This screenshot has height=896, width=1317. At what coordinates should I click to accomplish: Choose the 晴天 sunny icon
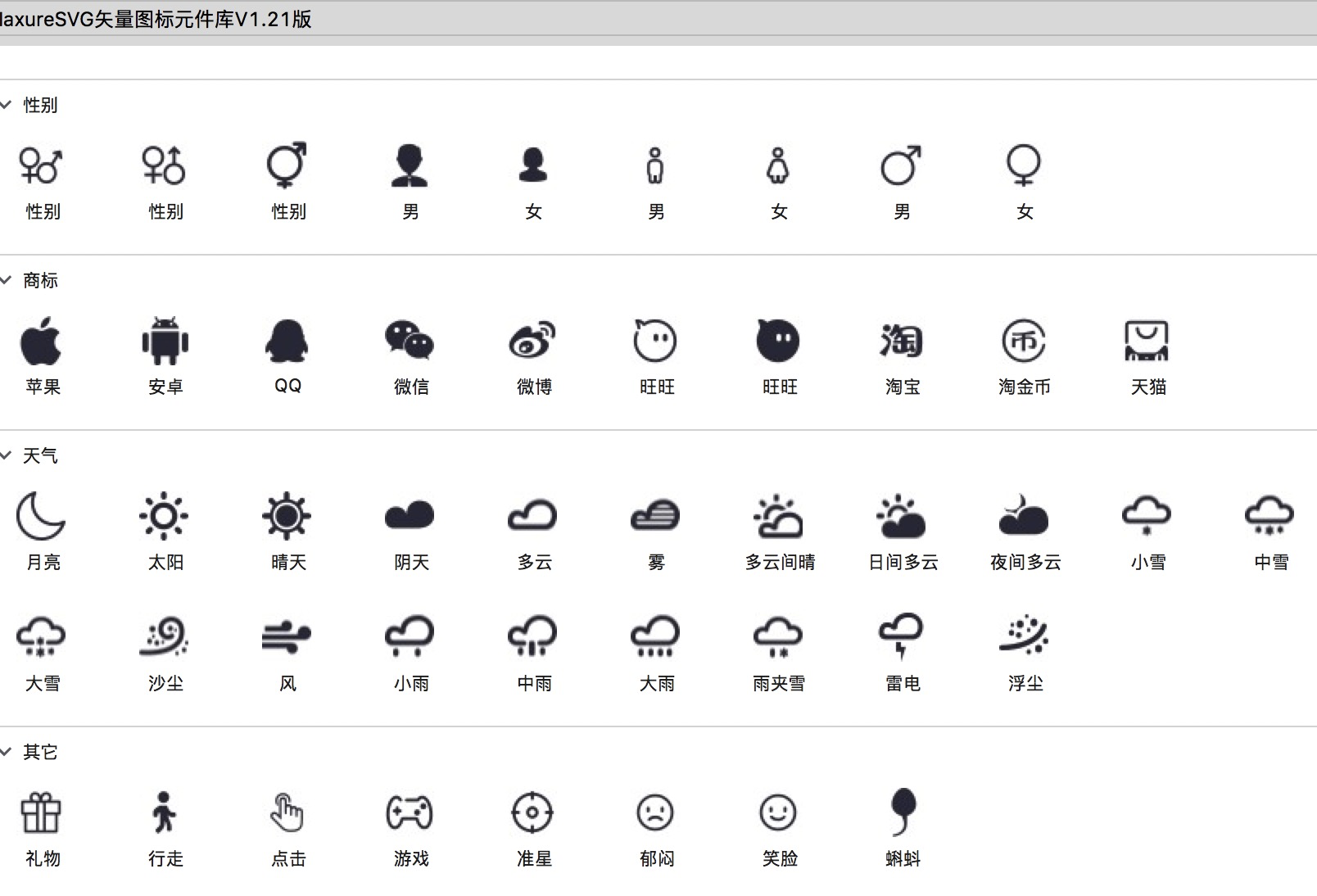(x=287, y=516)
